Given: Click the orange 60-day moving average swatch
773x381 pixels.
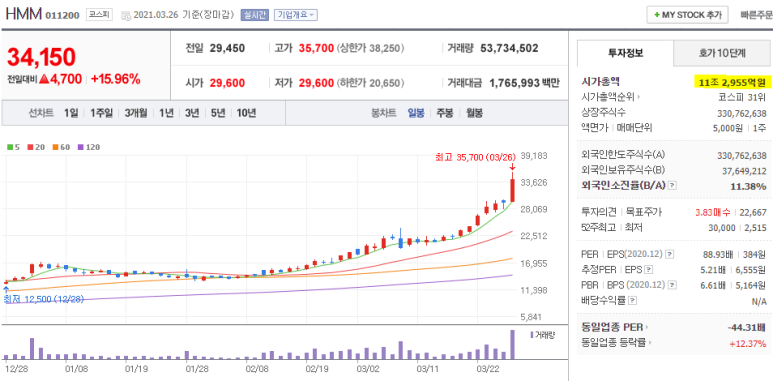Looking at the screenshot, I should click(55, 147).
